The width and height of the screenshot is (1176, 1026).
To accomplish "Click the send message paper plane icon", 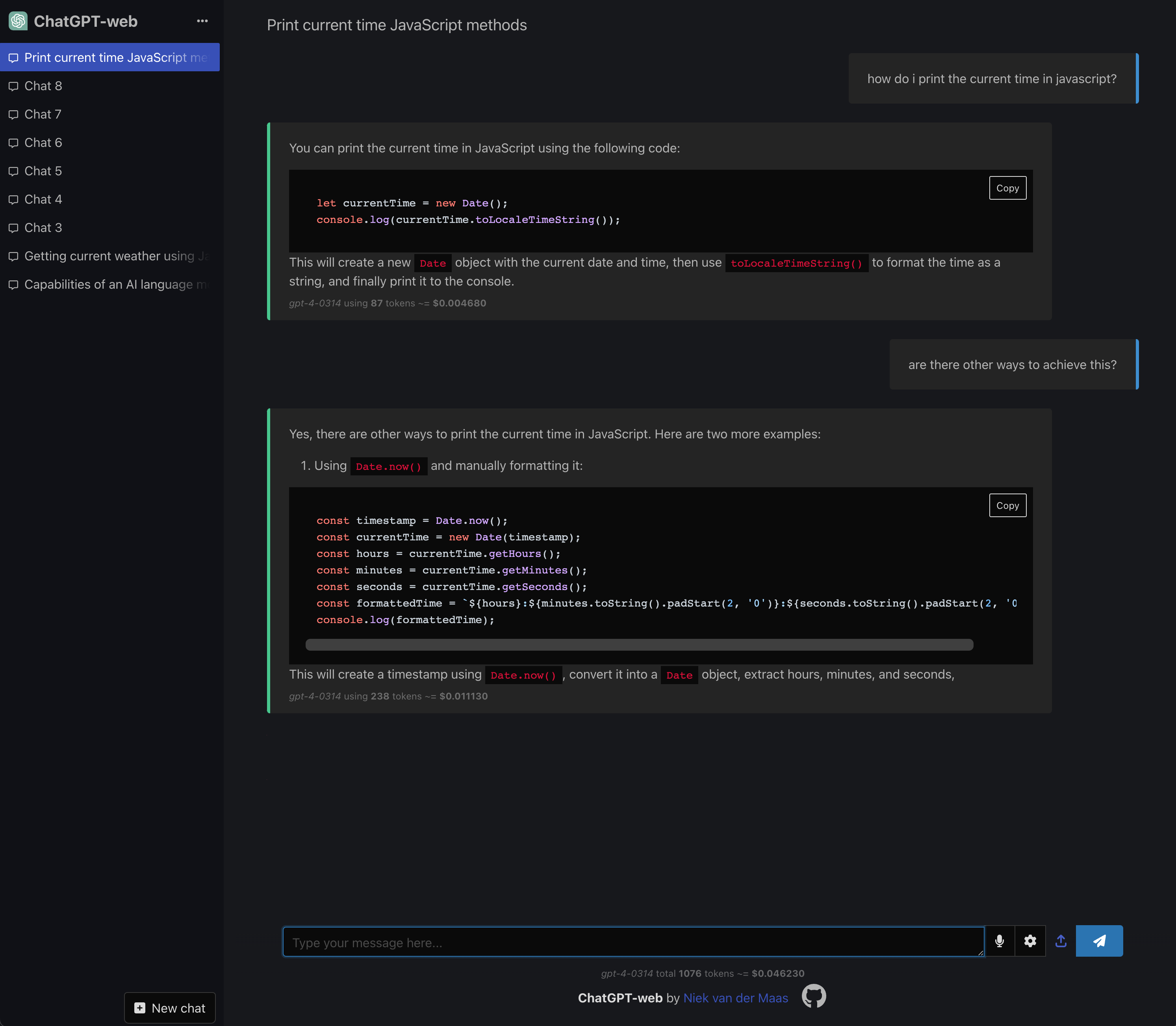I will pos(1099,941).
